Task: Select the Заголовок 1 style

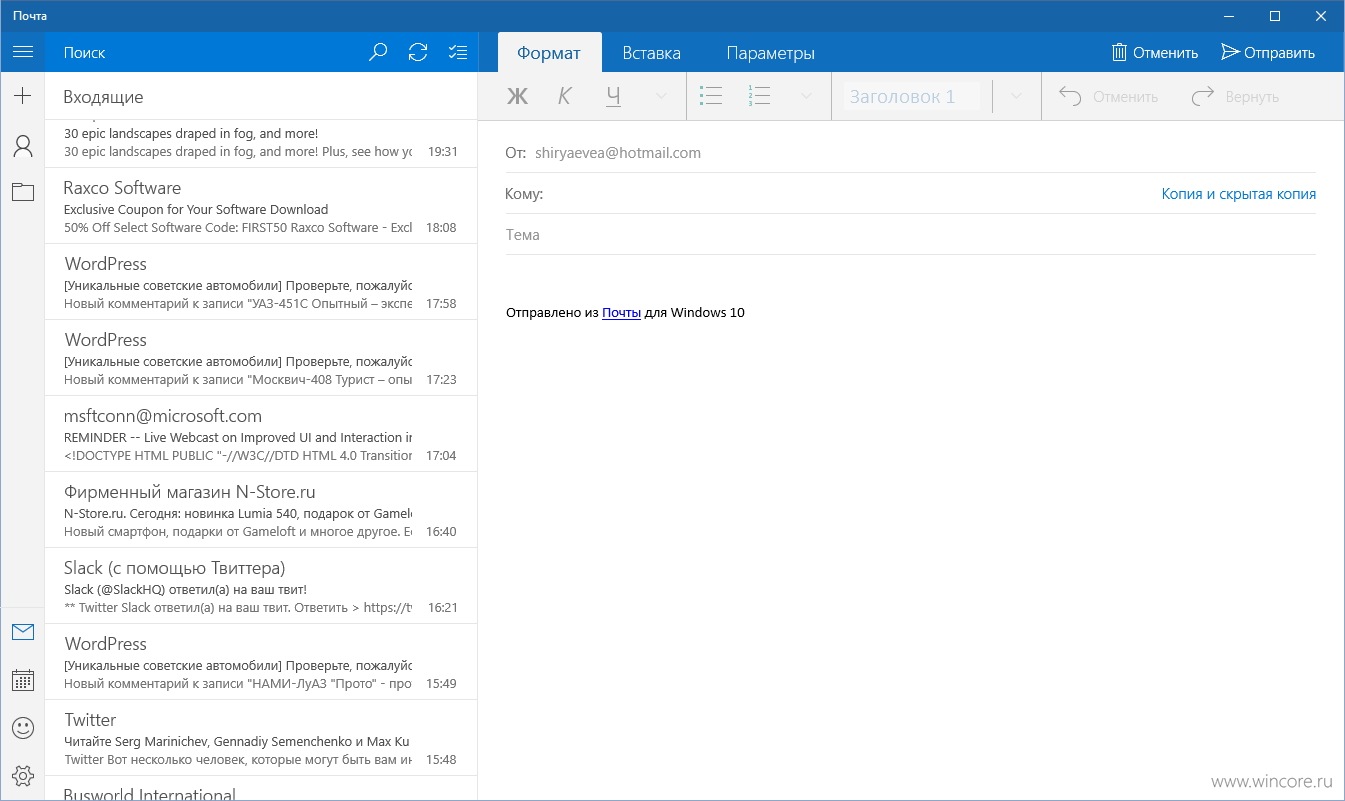Action: pyautogui.click(x=913, y=97)
